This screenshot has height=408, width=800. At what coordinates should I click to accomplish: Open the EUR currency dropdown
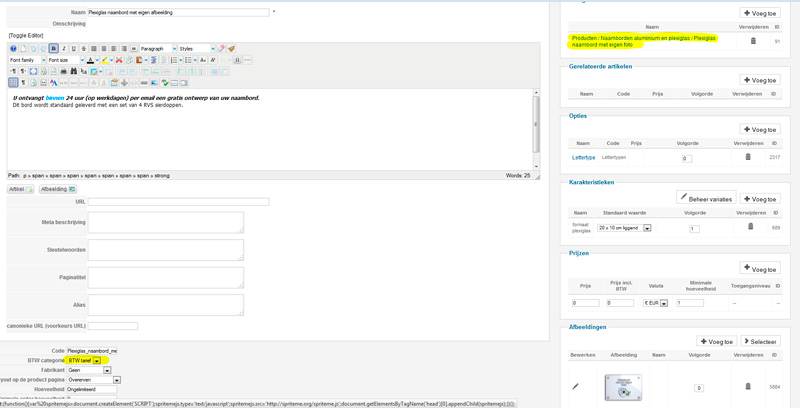click(x=655, y=303)
